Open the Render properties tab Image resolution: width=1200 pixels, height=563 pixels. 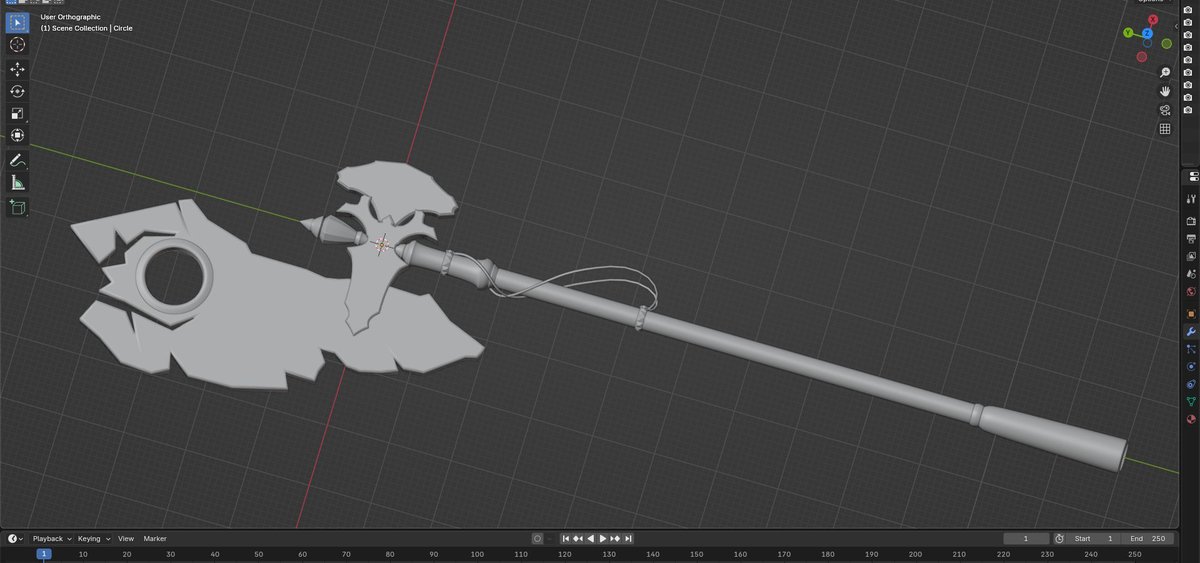[x=1191, y=221]
